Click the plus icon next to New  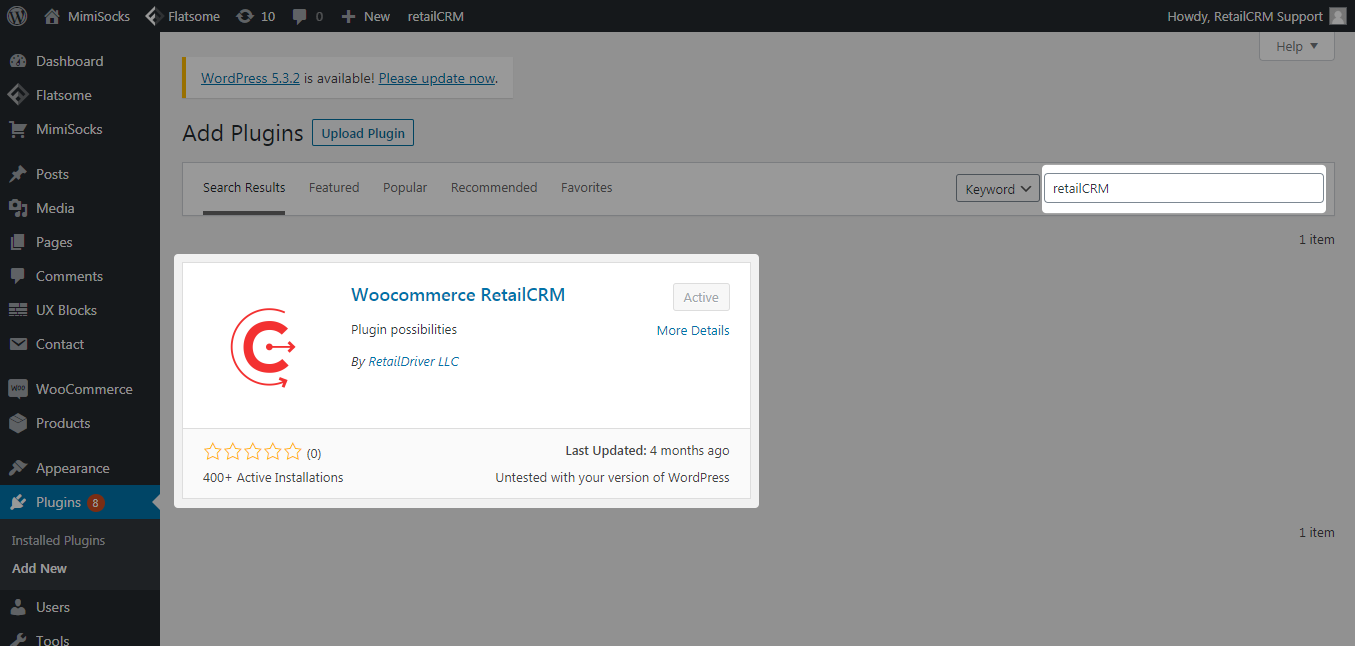pyautogui.click(x=348, y=16)
